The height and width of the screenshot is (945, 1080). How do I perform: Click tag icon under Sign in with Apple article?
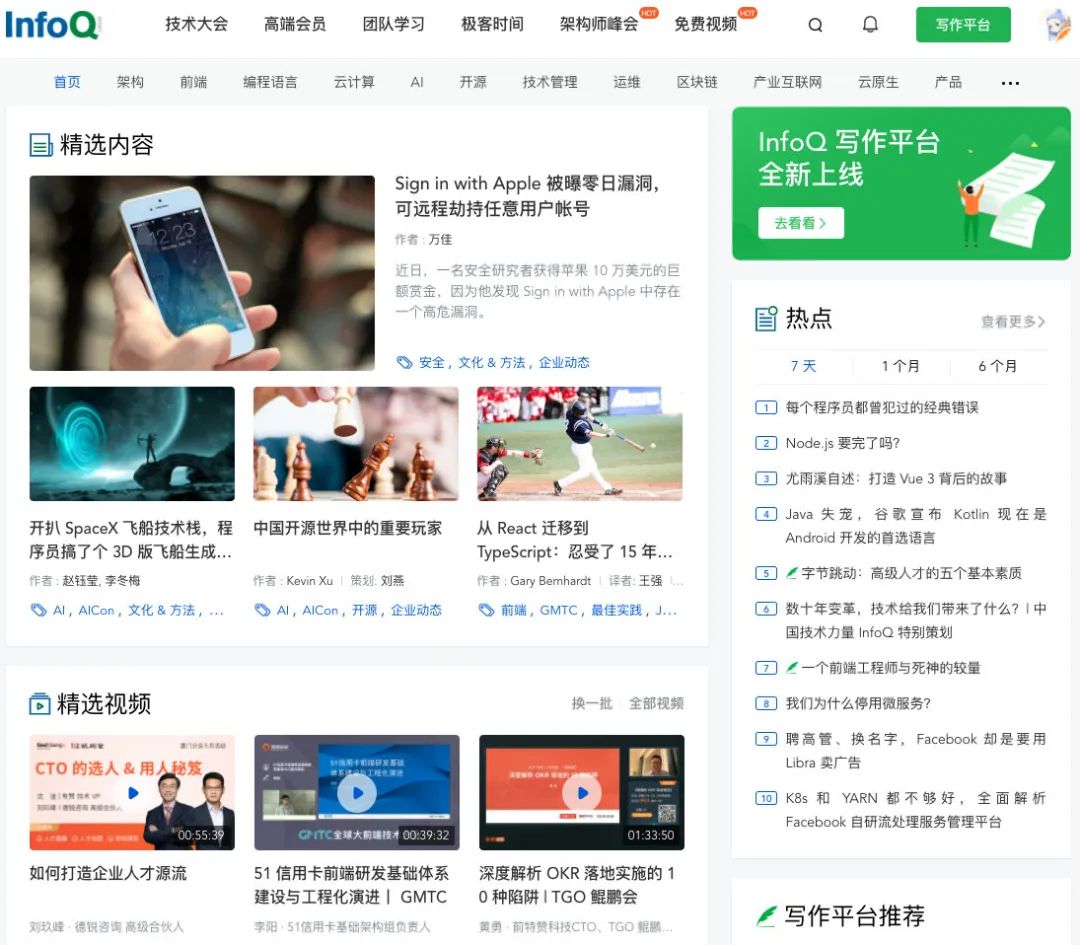tap(404, 362)
